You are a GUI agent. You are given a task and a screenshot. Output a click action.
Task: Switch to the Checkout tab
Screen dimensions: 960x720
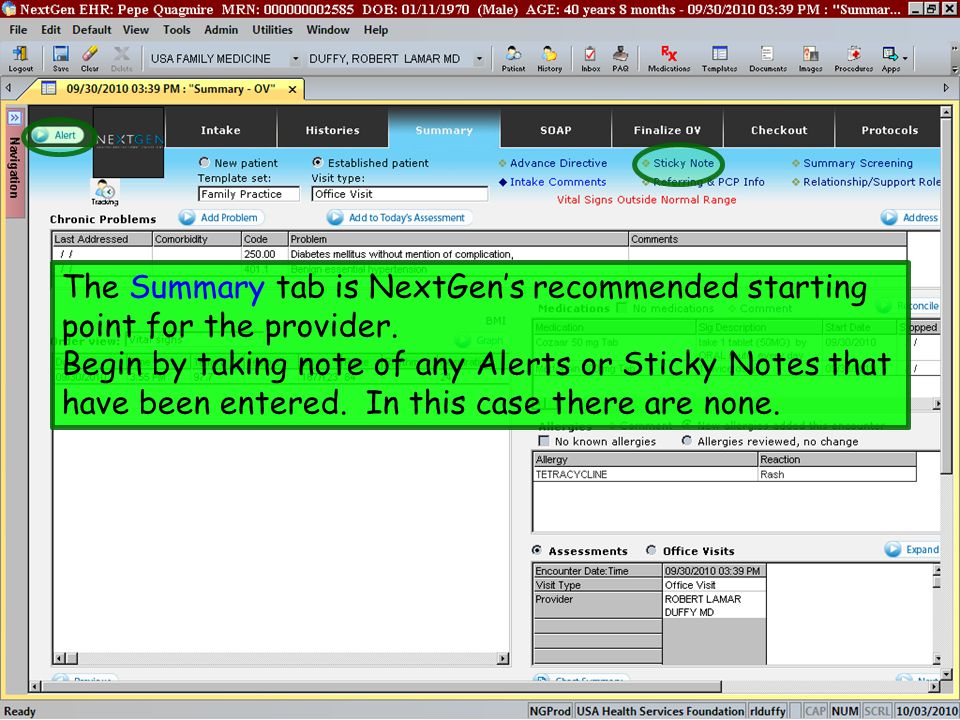(779, 130)
